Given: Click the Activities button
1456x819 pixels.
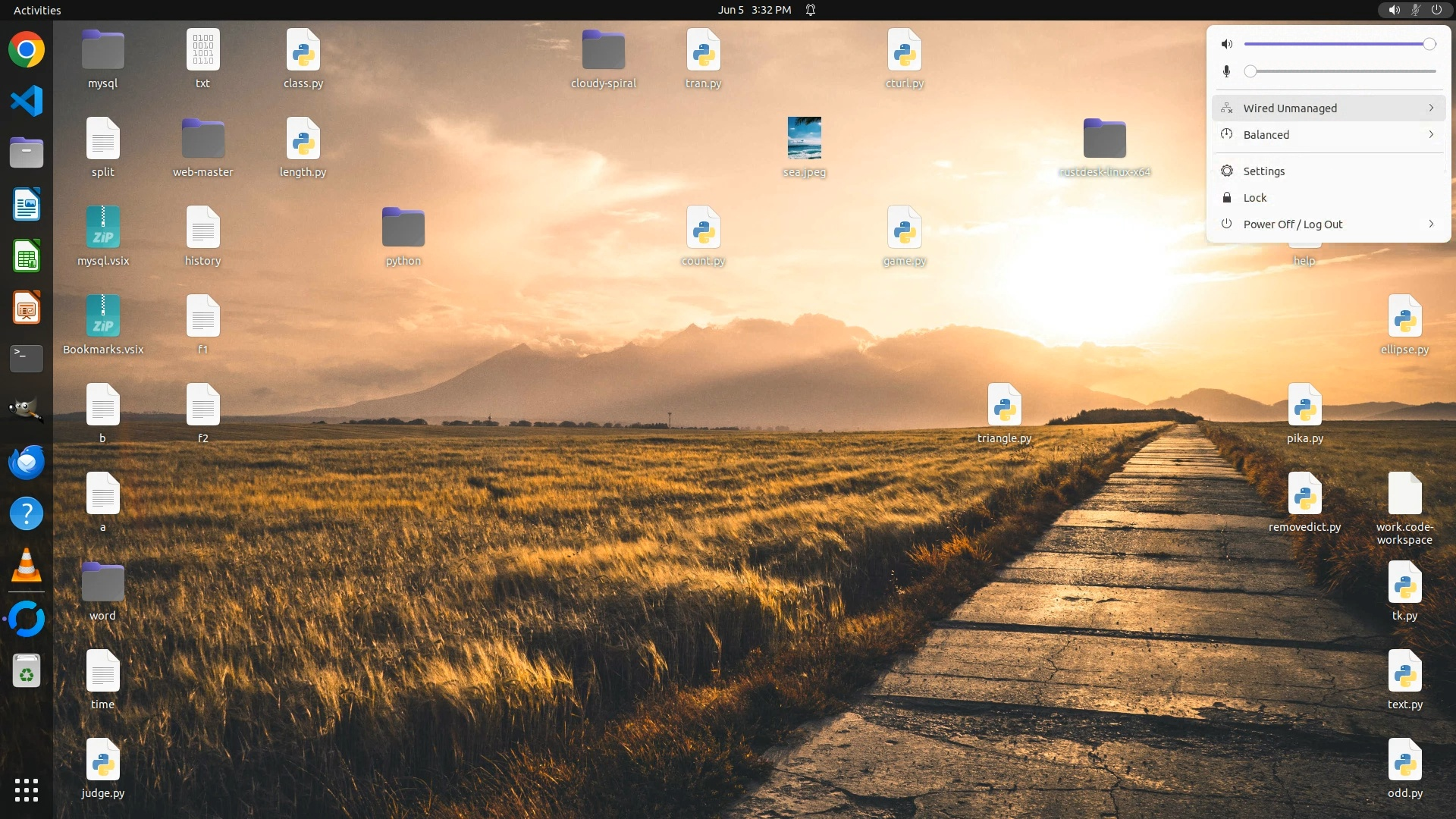Looking at the screenshot, I should (x=37, y=10).
